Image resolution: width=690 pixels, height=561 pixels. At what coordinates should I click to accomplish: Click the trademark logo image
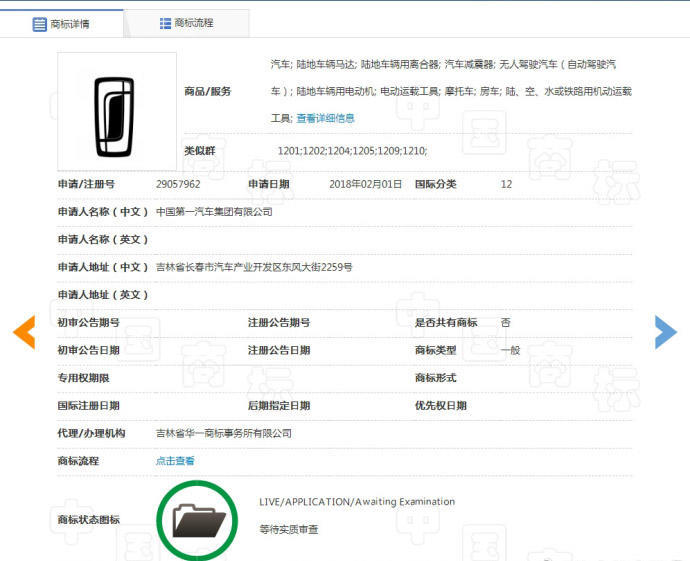(x=117, y=112)
